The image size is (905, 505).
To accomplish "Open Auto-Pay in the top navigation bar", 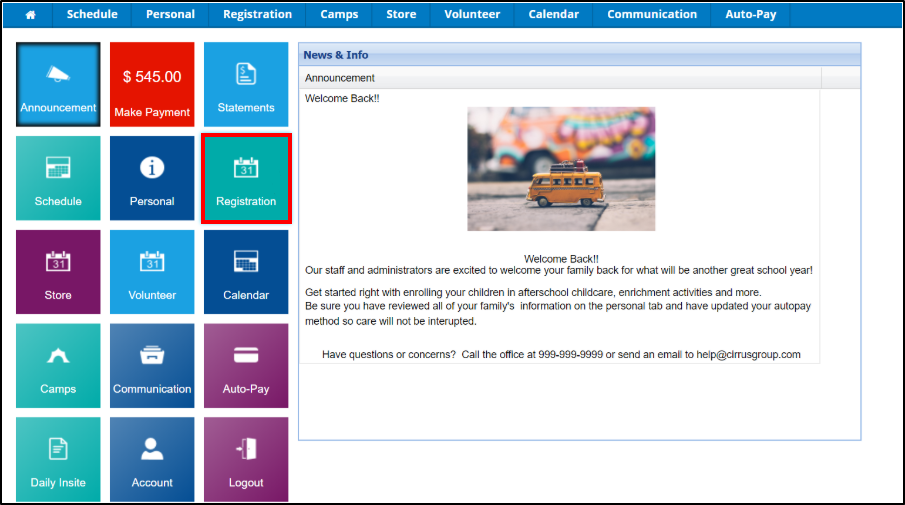I will point(750,14).
